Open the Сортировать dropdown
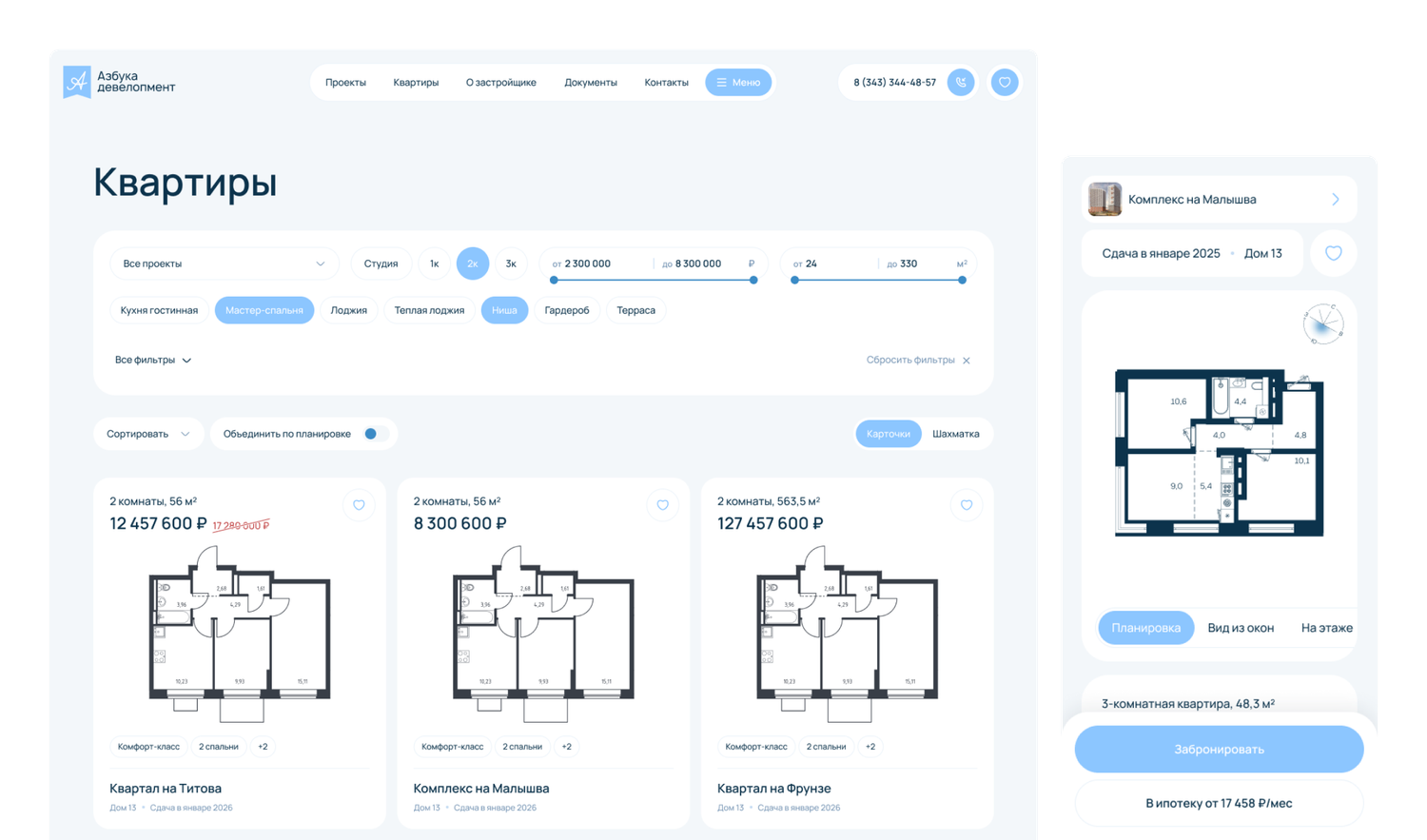 (x=148, y=434)
